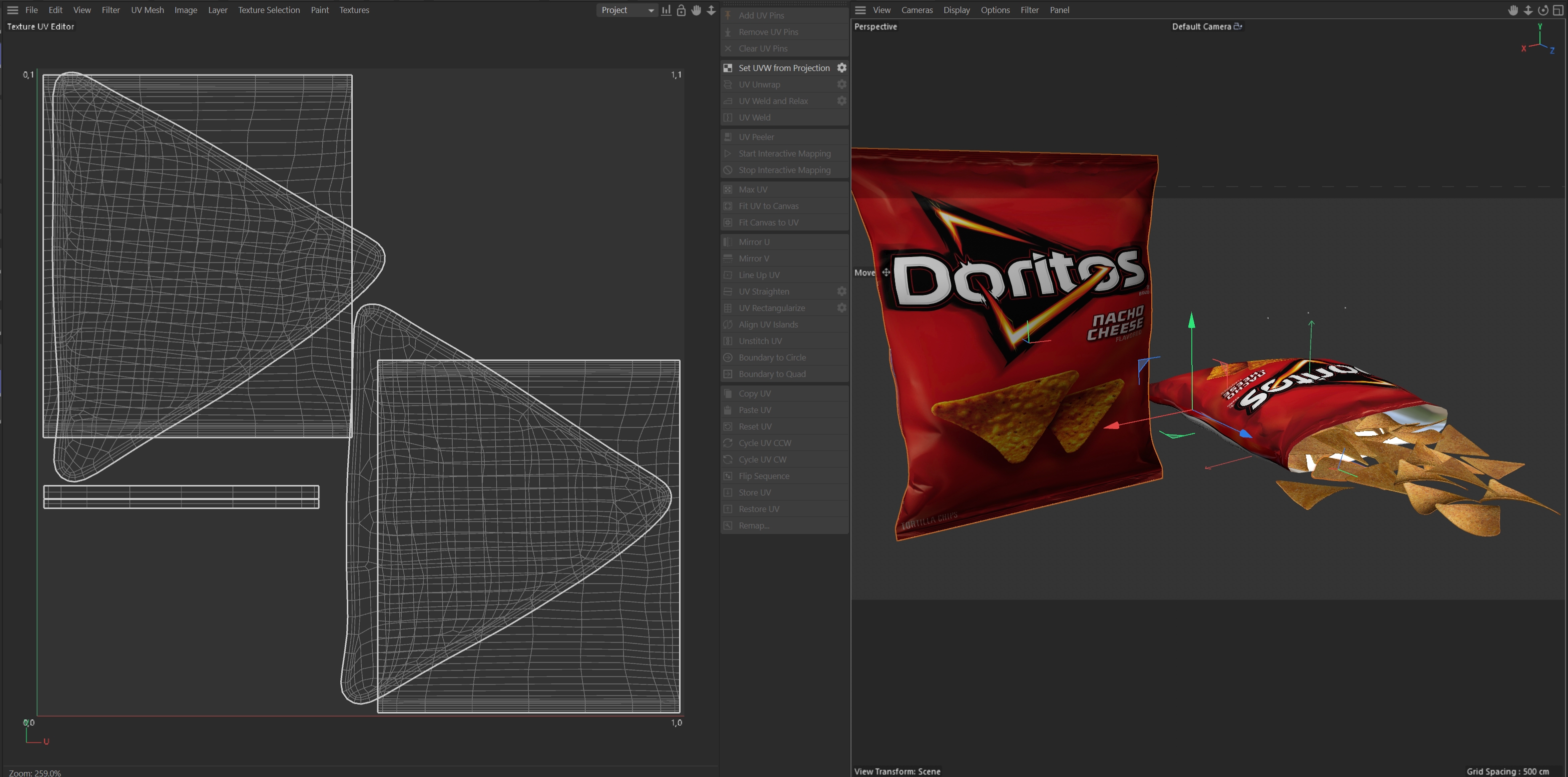Click viewport pan hand icon
This screenshot has width=1568, height=777.
click(1513, 10)
